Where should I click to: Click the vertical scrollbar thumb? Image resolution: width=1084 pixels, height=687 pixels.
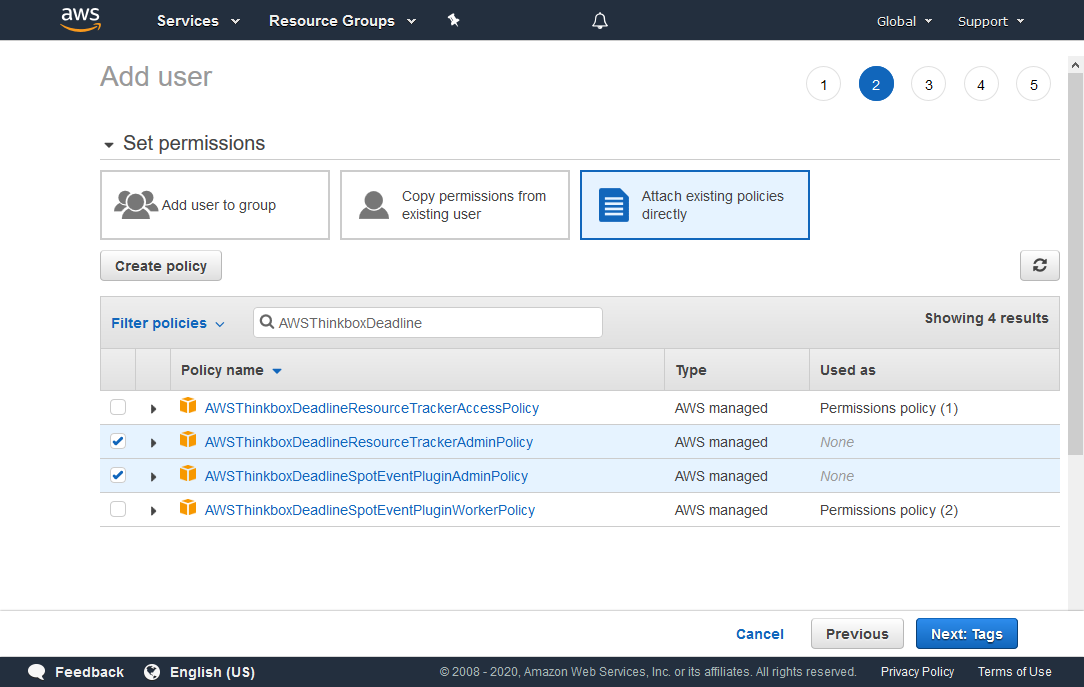click(1075, 265)
